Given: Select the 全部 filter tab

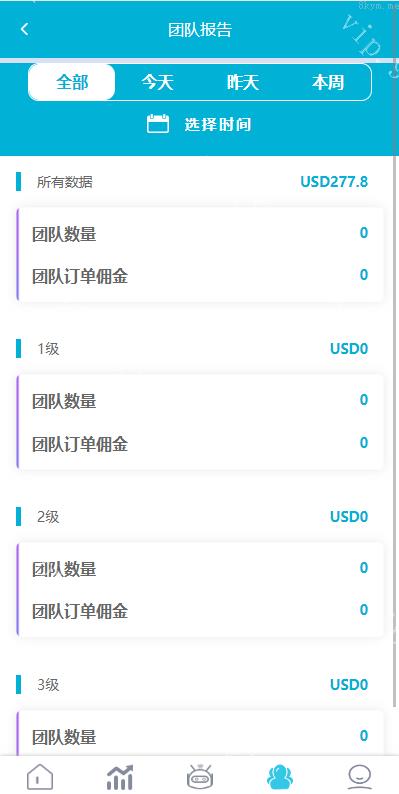Looking at the screenshot, I should click(72, 82).
